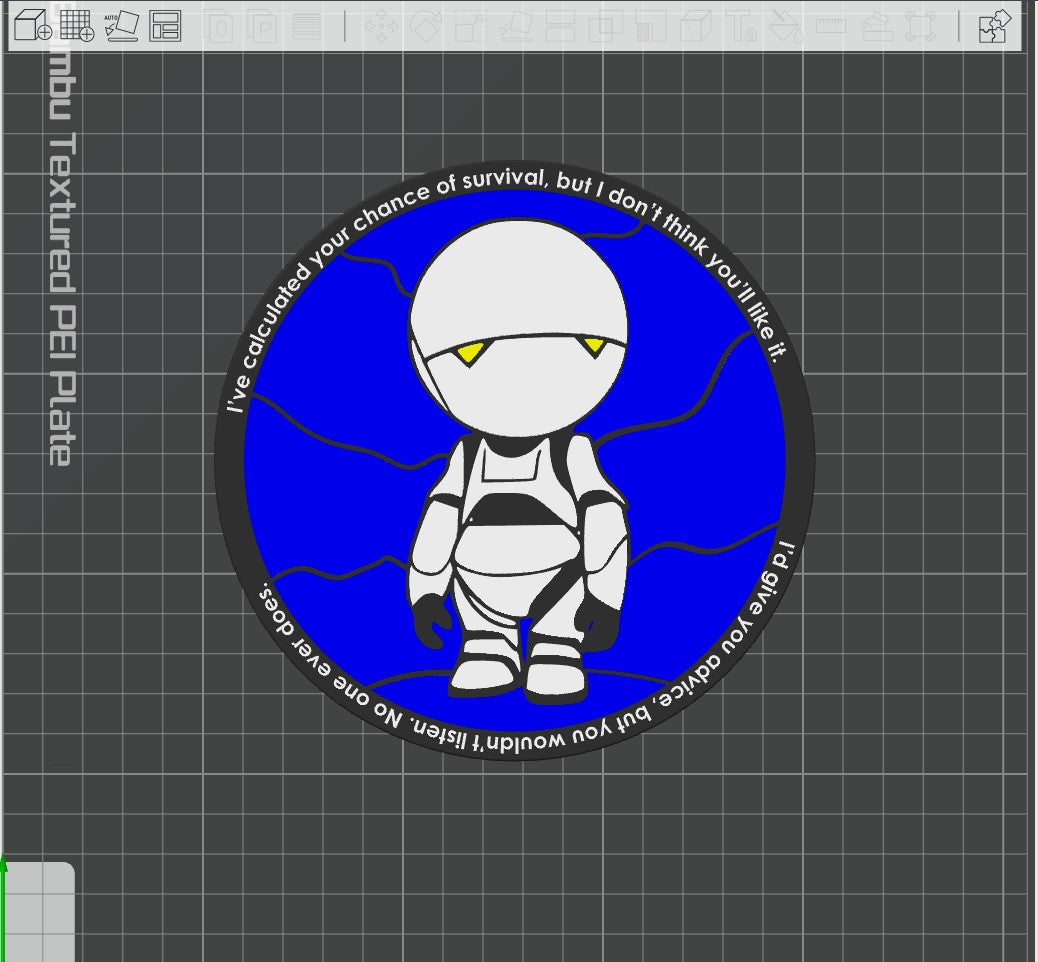Select the Assemble tool

tap(876, 26)
